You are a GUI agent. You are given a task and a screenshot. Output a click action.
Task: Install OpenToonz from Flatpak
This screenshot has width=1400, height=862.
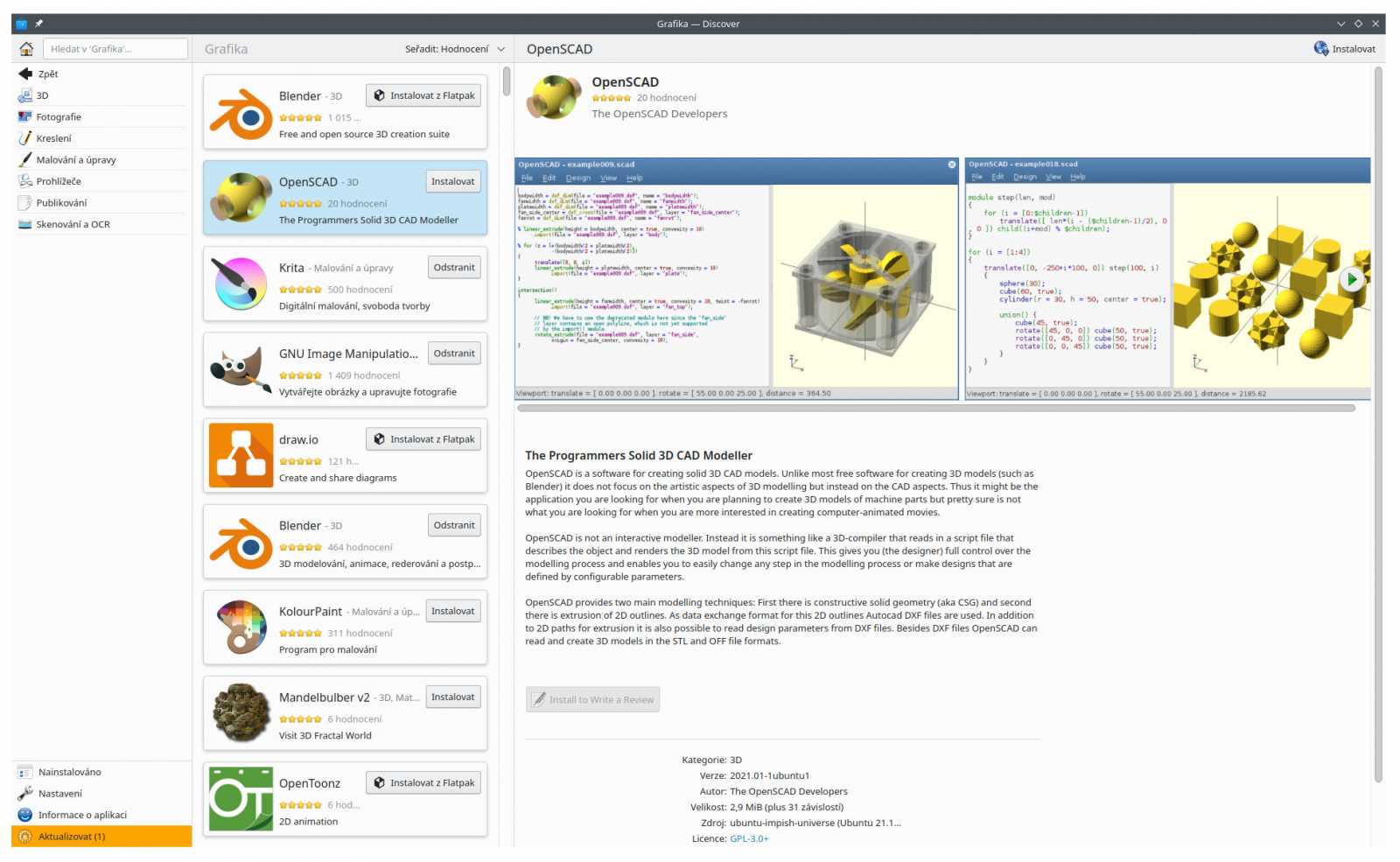(423, 782)
